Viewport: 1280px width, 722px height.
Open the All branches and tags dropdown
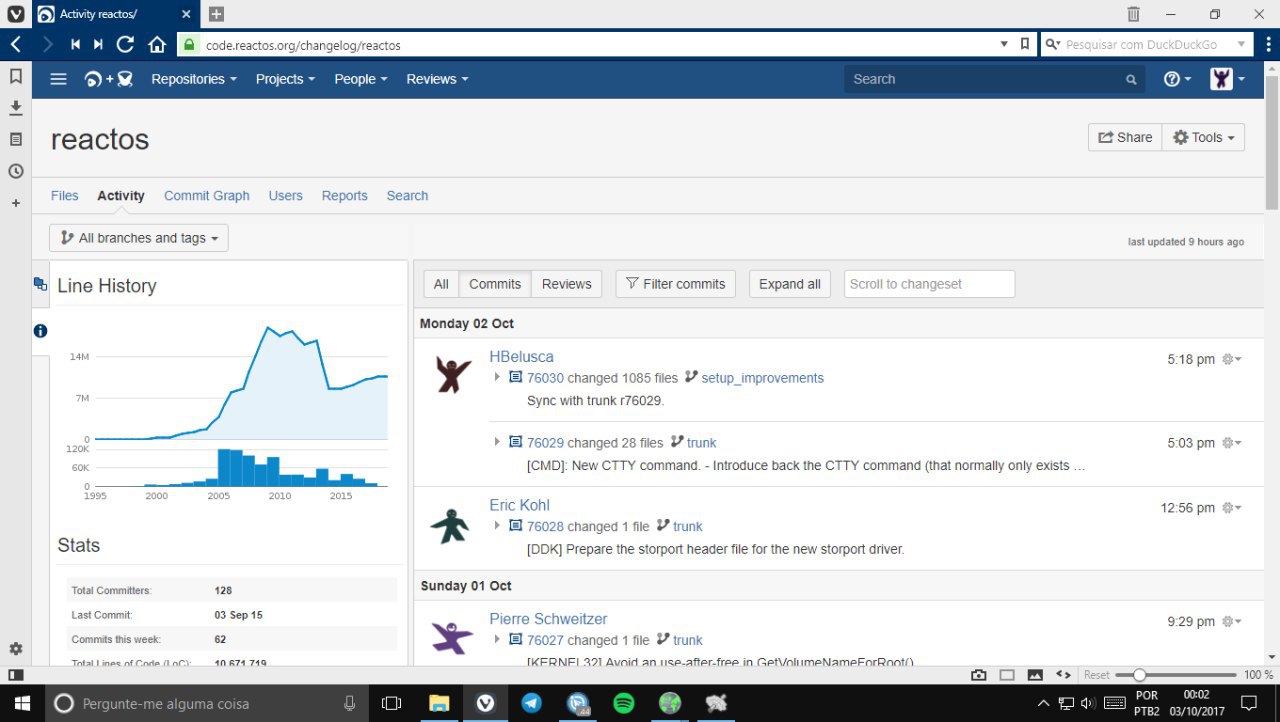pyautogui.click(x=139, y=238)
